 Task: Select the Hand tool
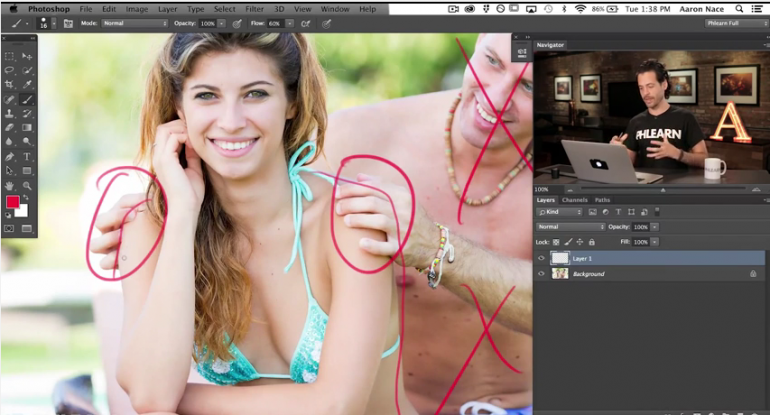10,186
